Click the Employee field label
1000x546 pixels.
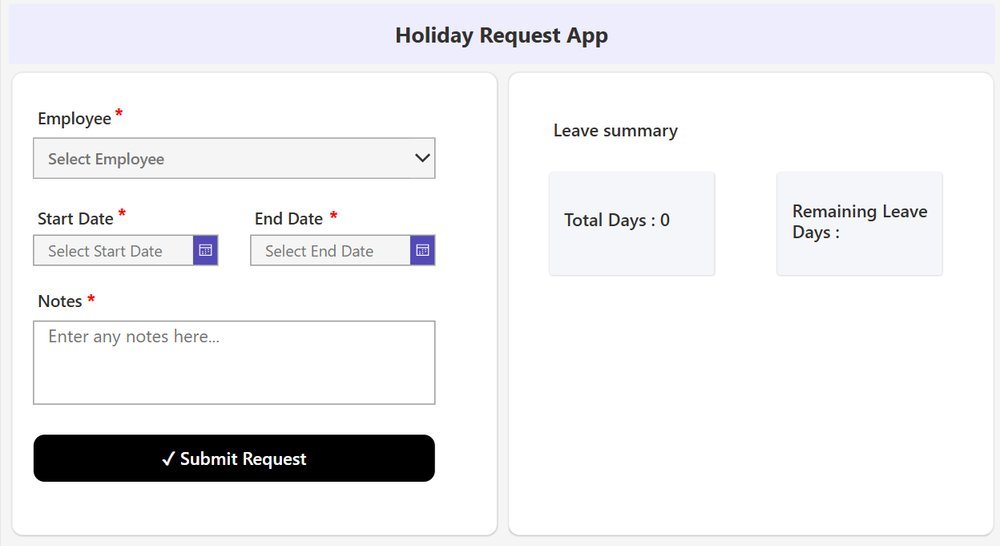tap(74, 119)
